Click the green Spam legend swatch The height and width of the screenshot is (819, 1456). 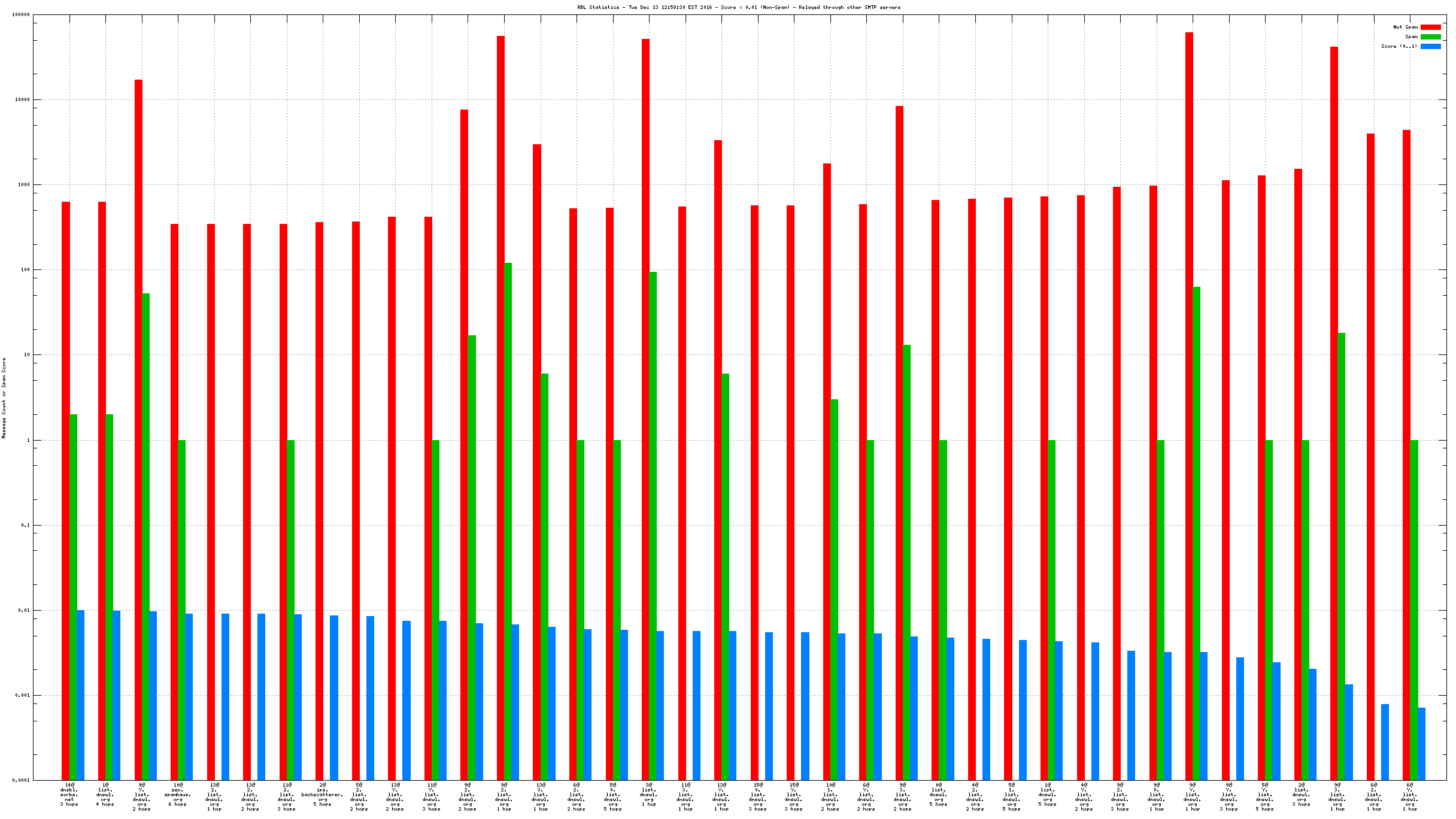coord(1430,37)
